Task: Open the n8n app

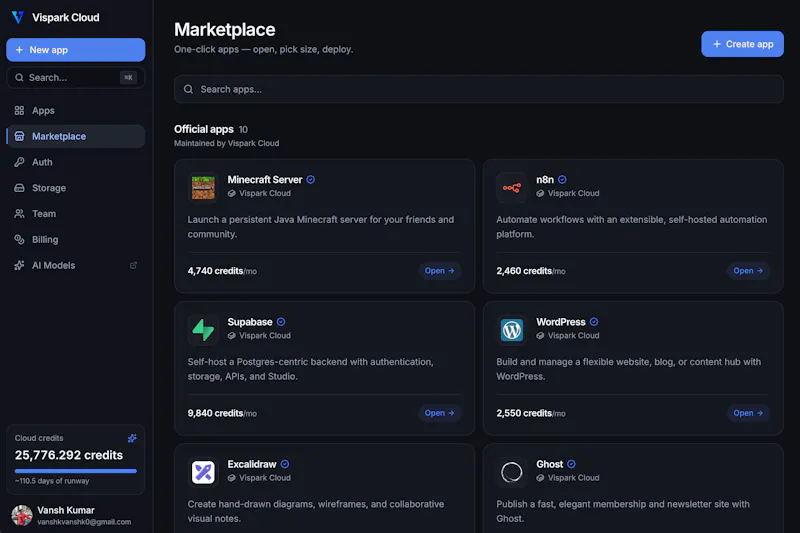Action: [748, 271]
